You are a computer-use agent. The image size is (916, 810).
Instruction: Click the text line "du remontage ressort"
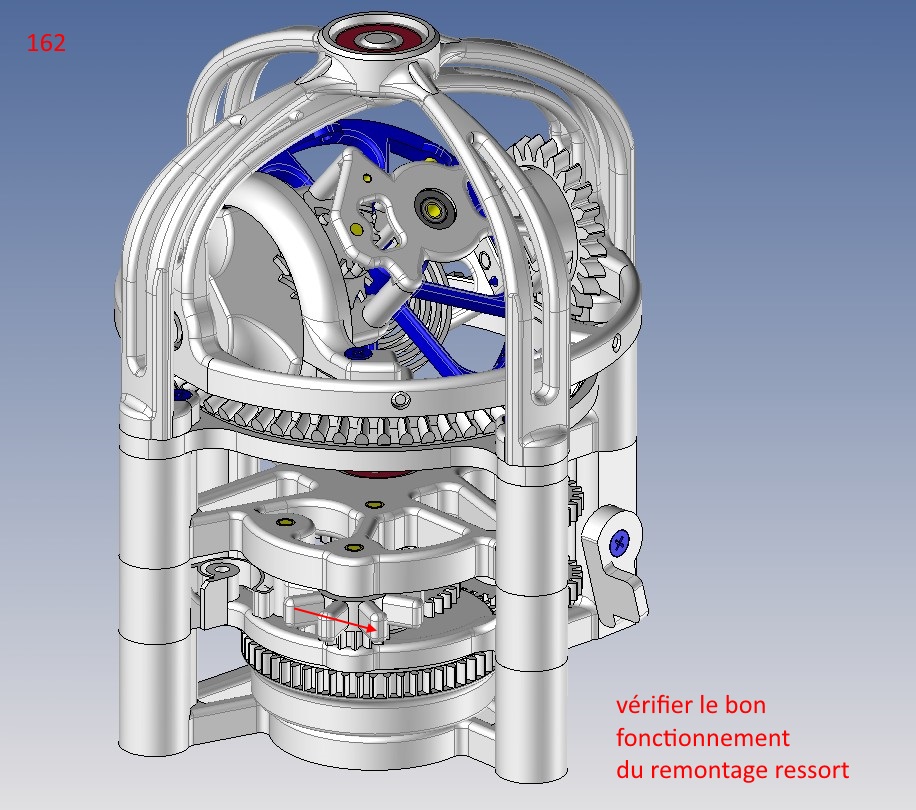733,770
